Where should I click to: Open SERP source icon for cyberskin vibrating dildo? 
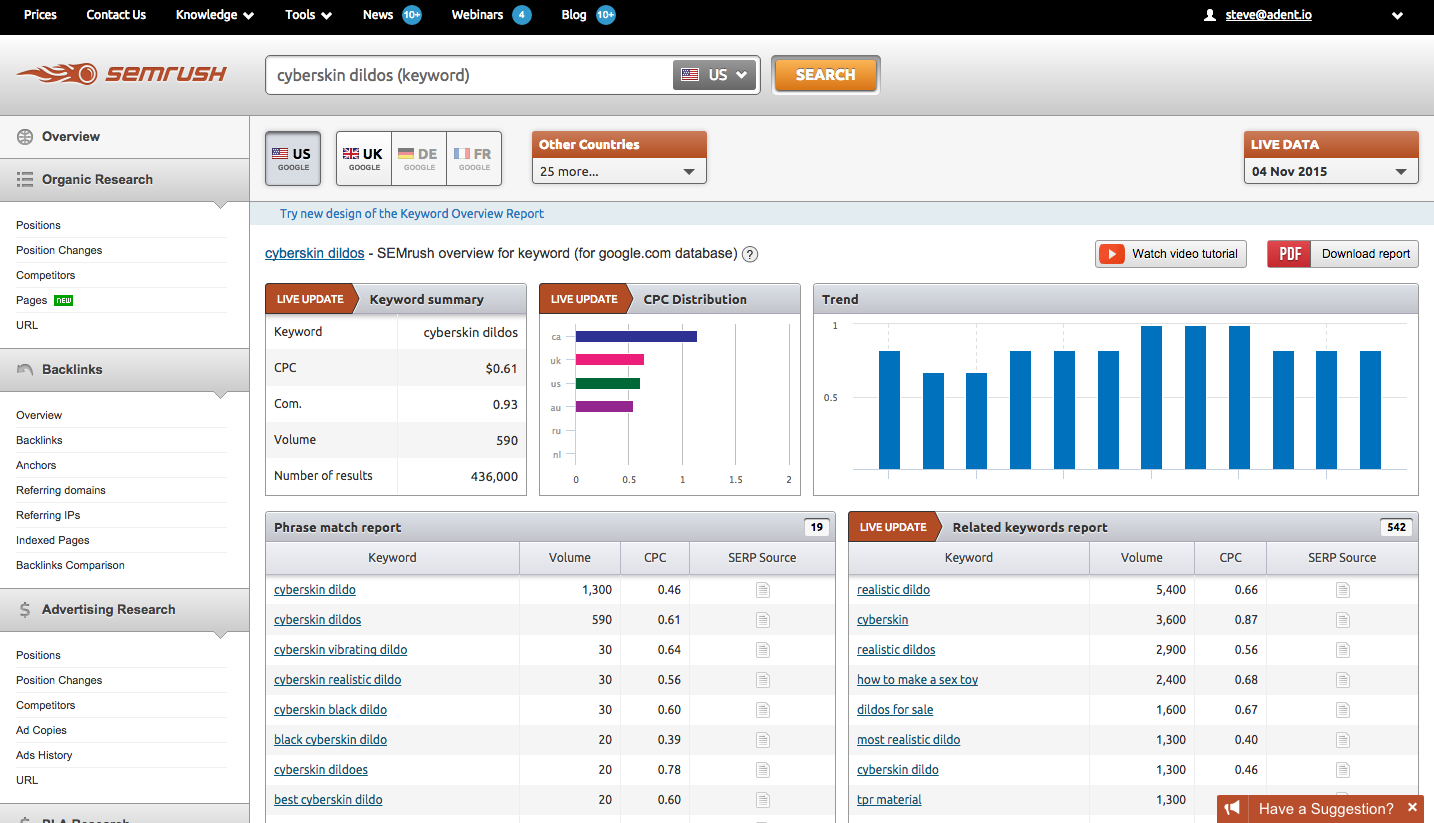tap(763, 650)
